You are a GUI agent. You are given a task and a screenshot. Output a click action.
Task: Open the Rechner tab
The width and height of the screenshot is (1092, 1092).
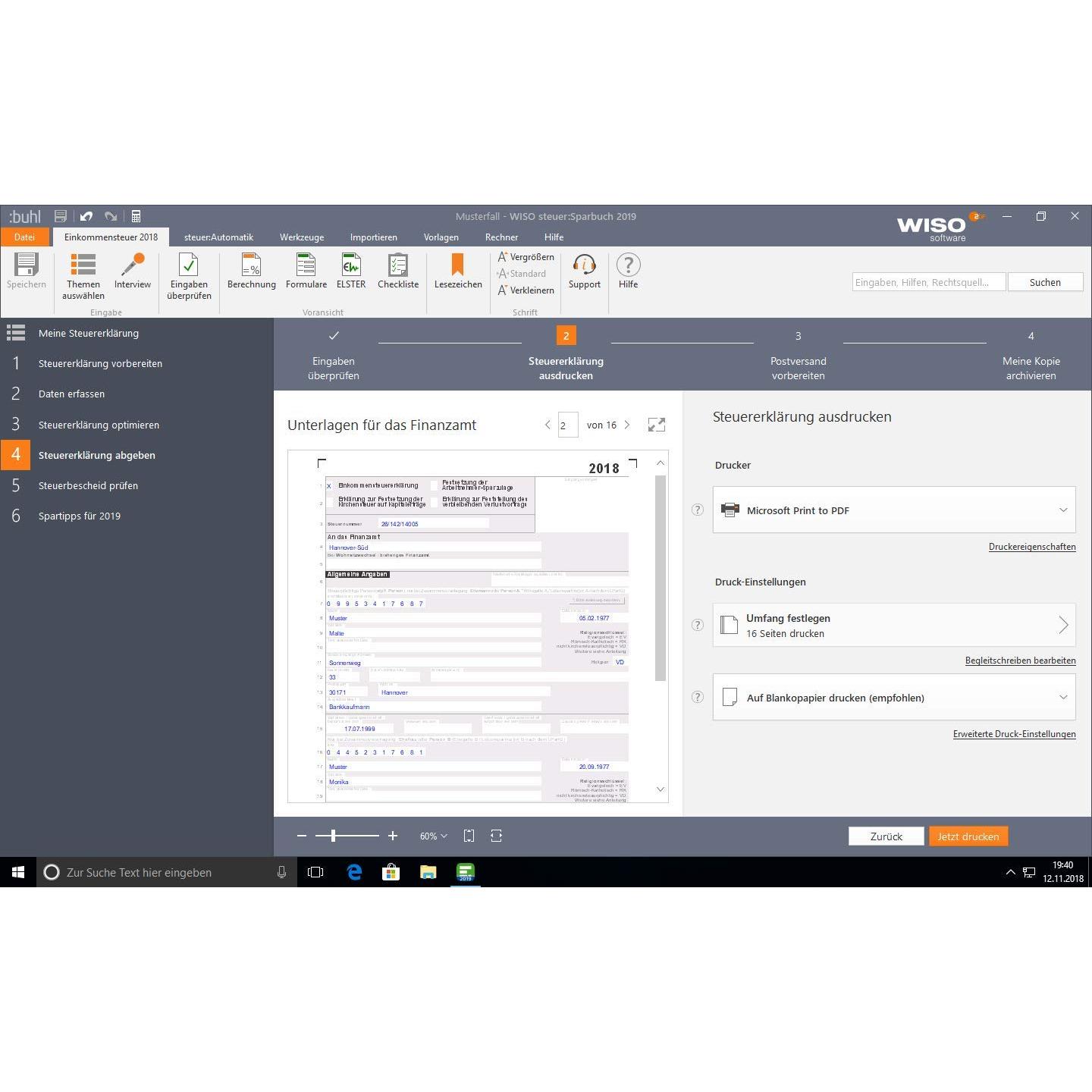[x=502, y=237]
